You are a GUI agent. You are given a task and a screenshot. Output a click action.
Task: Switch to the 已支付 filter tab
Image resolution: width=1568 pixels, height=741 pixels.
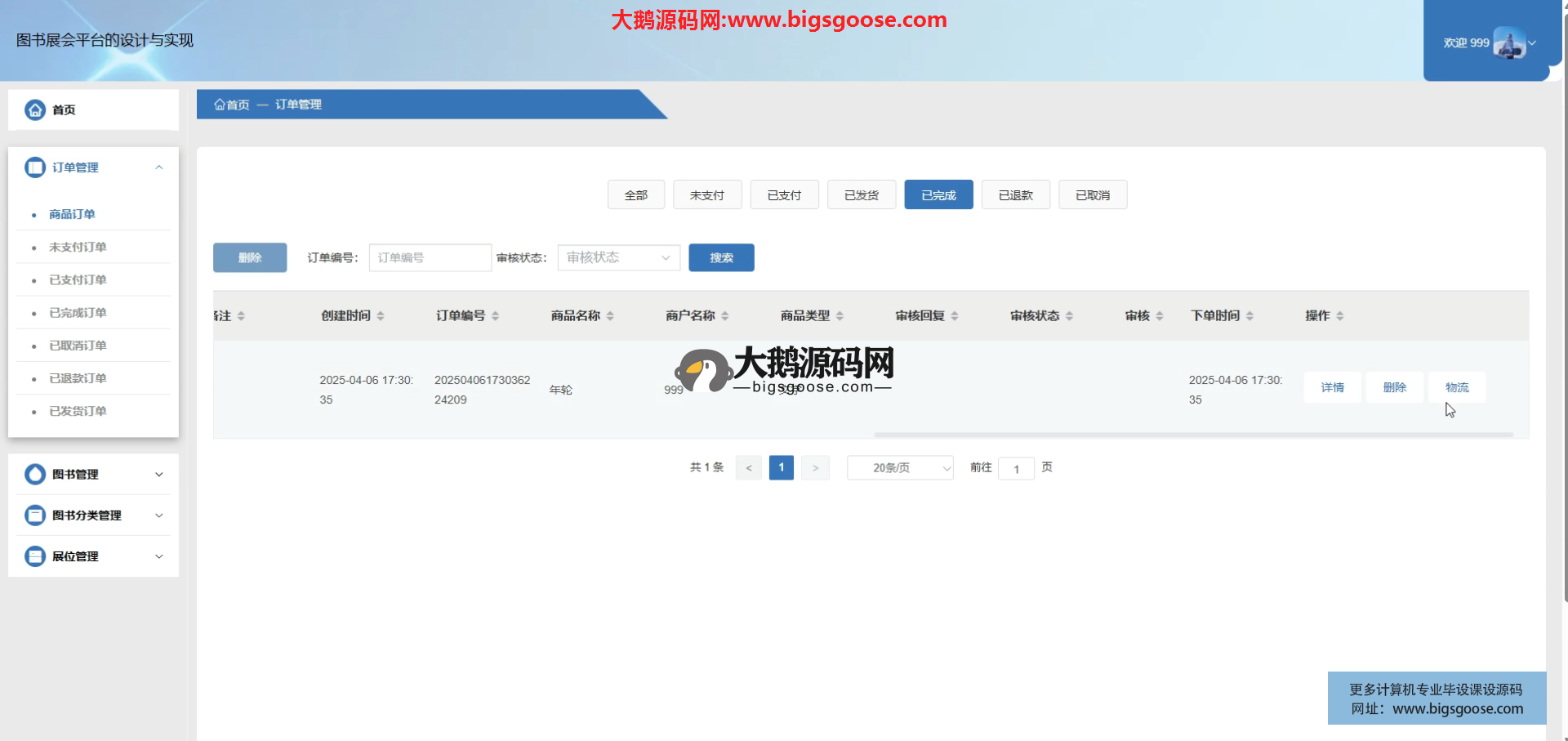pyautogui.click(x=784, y=195)
